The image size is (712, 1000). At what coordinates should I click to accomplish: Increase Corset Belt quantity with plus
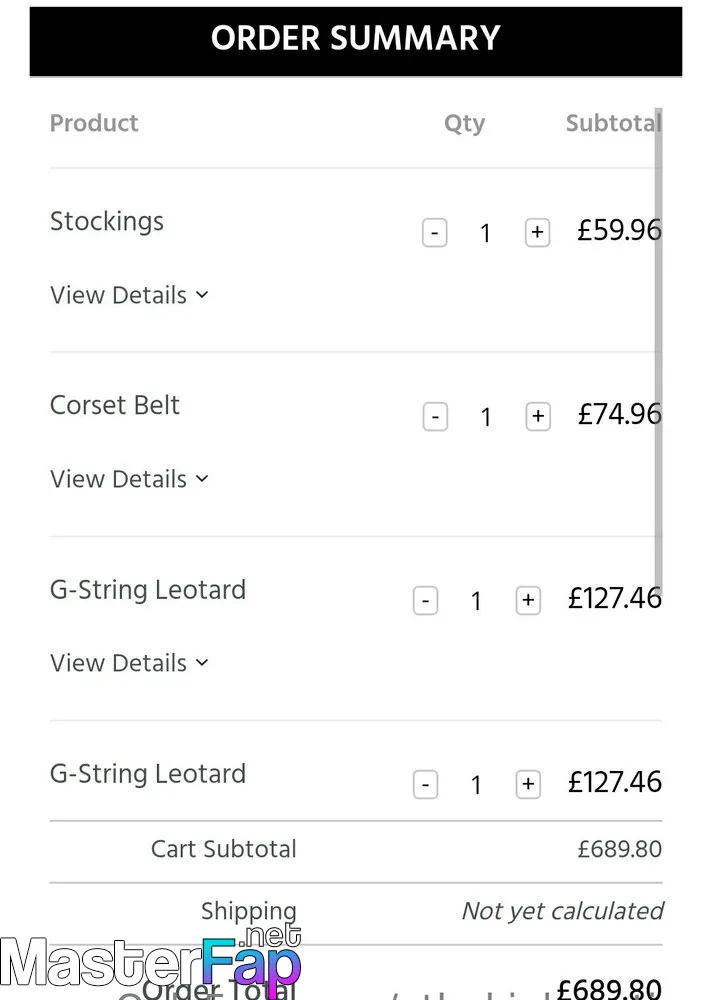[x=538, y=417]
